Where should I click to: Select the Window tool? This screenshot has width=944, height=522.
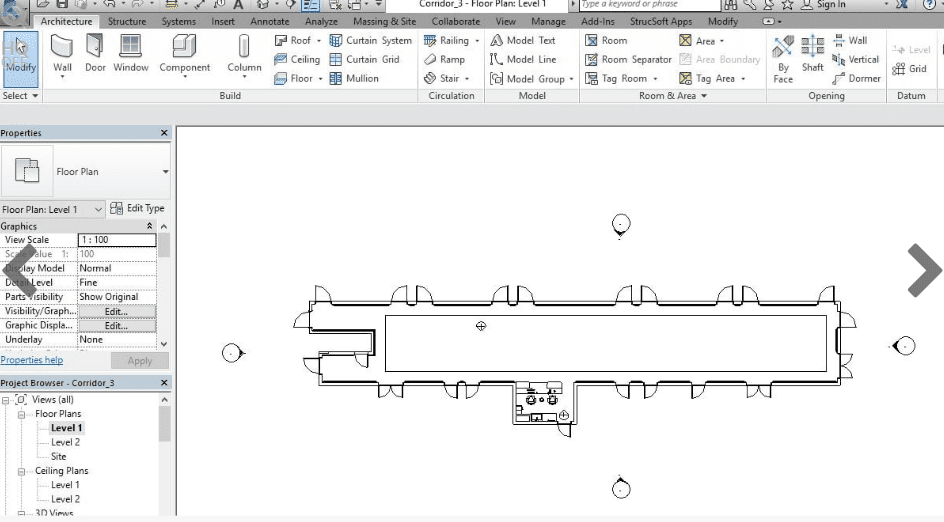[x=130, y=54]
